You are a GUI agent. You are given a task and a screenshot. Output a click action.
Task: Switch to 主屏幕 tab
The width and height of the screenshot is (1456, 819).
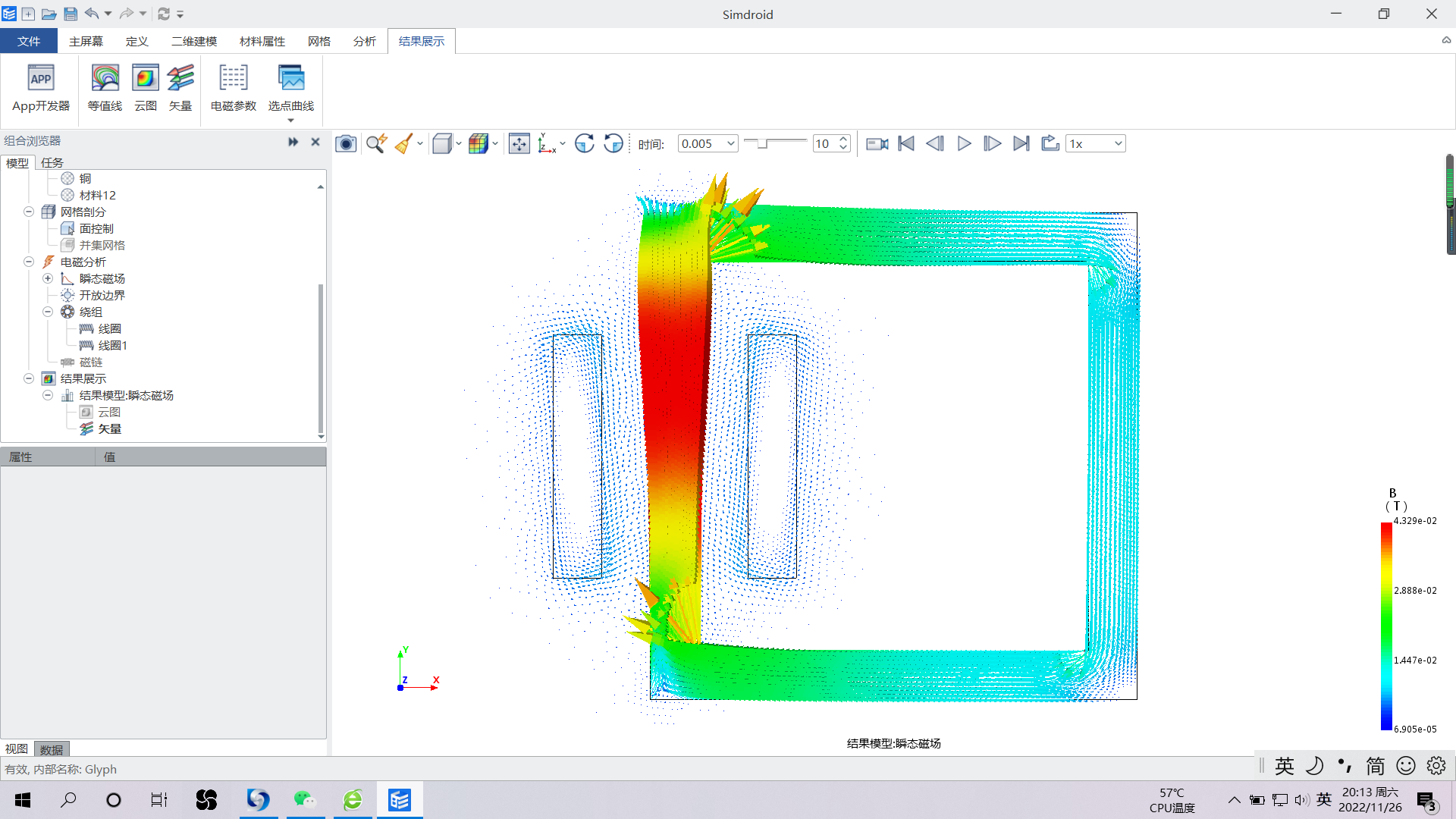(86, 41)
